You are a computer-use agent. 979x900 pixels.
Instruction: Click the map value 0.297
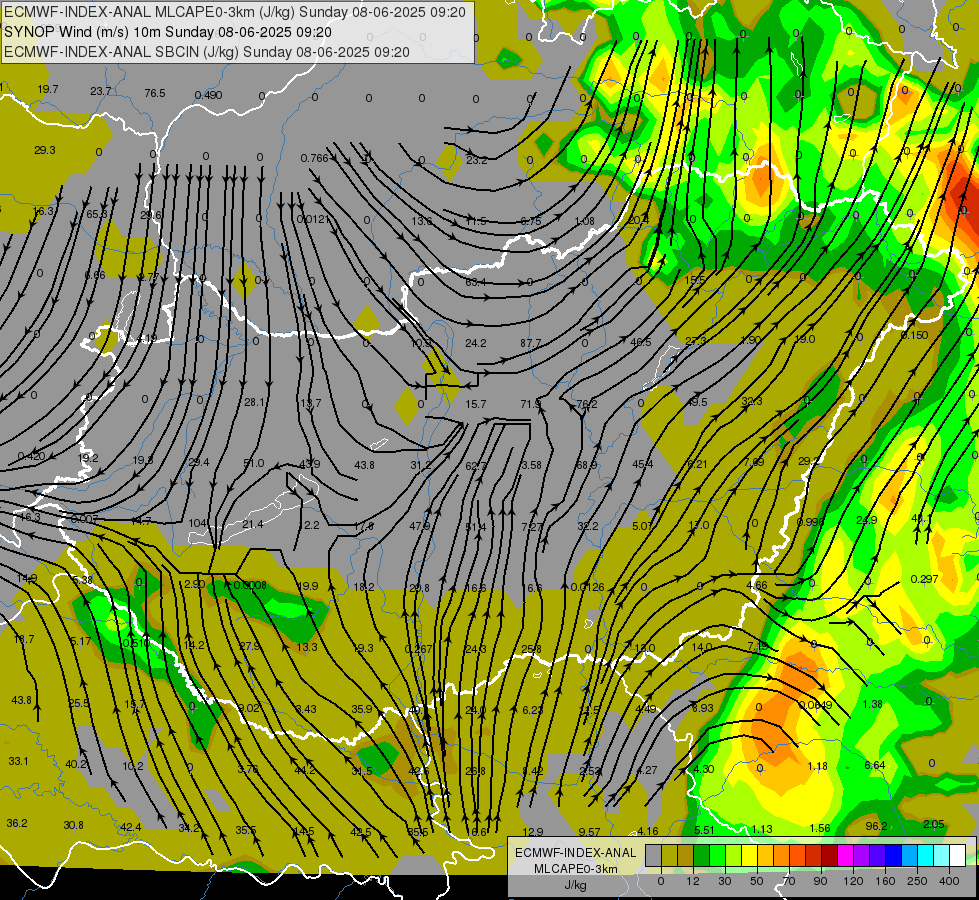tap(925, 579)
